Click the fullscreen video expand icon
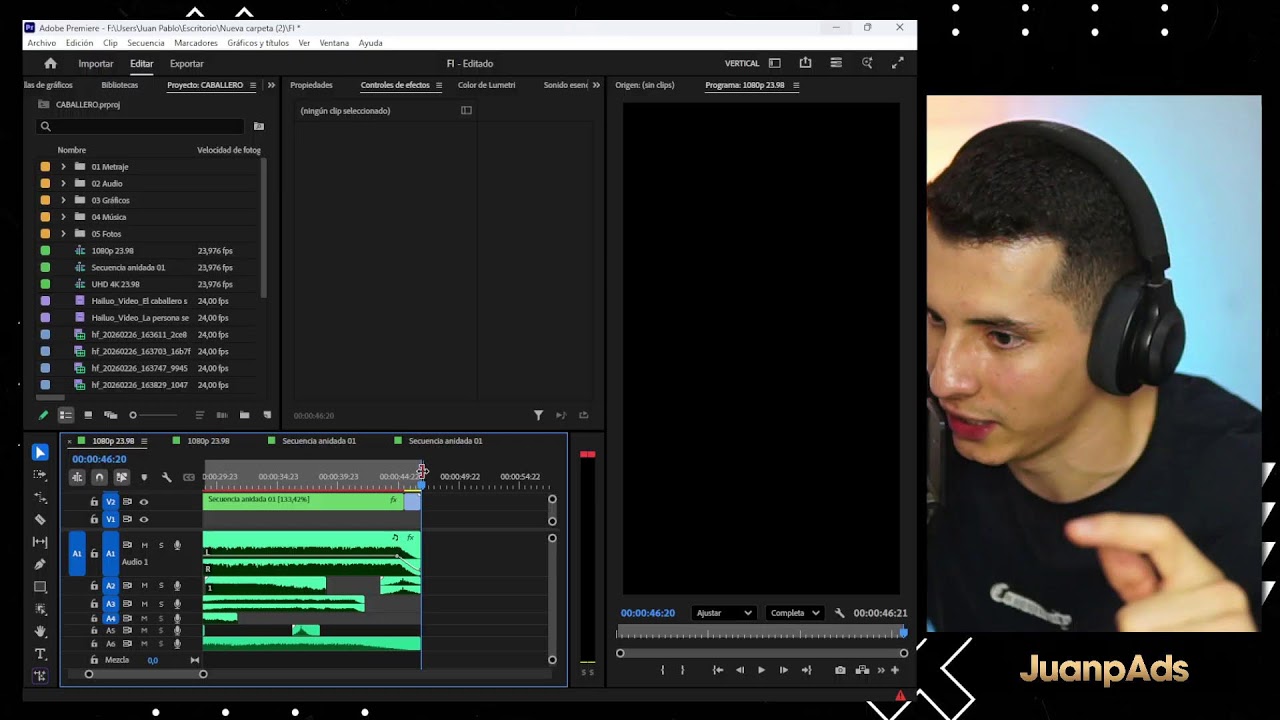This screenshot has width=1280, height=720. (897, 63)
